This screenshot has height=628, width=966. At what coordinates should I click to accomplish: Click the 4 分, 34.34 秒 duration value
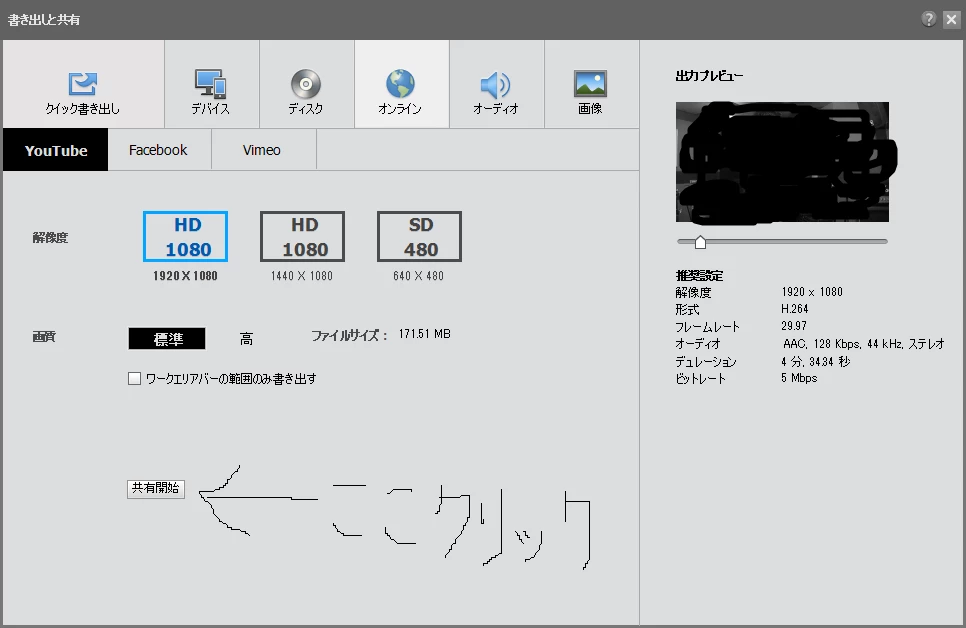click(x=816, y=361)
